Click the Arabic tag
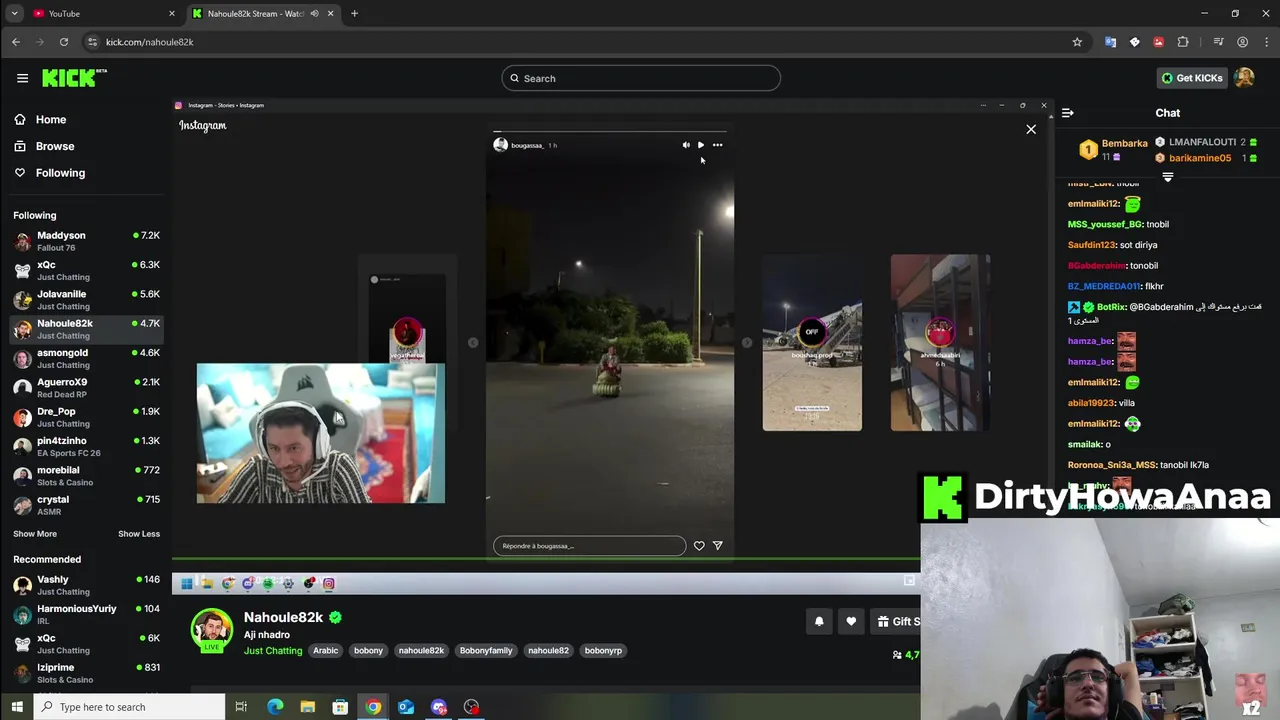Viewport: 1280px width, 720px height. 326,651
